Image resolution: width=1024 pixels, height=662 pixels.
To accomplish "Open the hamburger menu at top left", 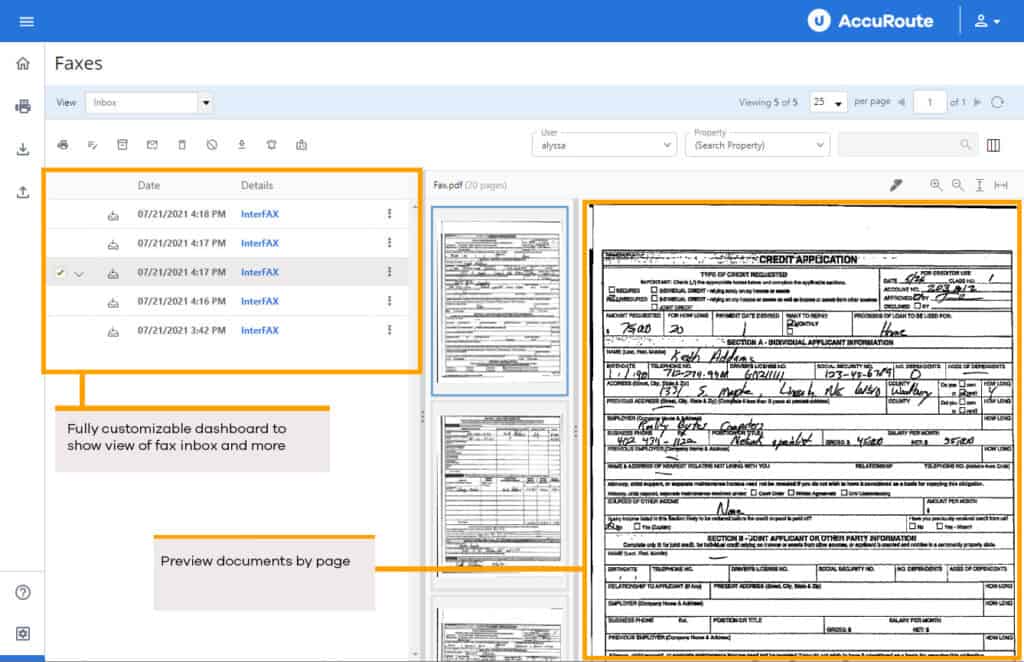I will 27,21.
